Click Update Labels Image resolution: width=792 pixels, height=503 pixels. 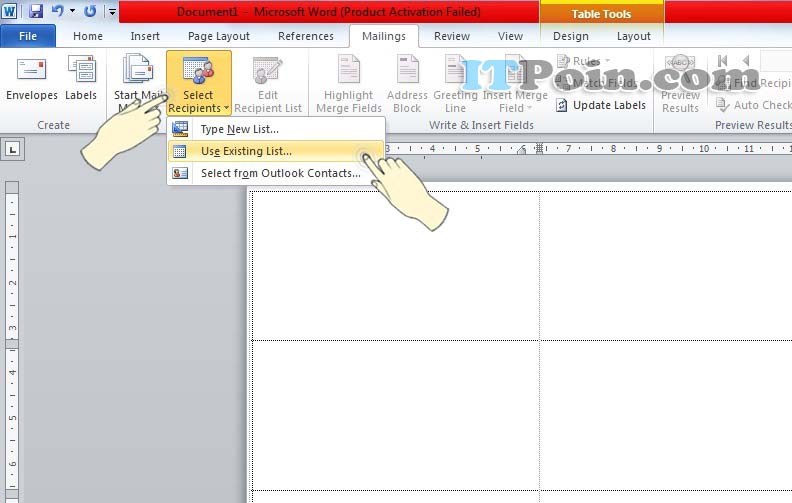(x=601, y=105)
